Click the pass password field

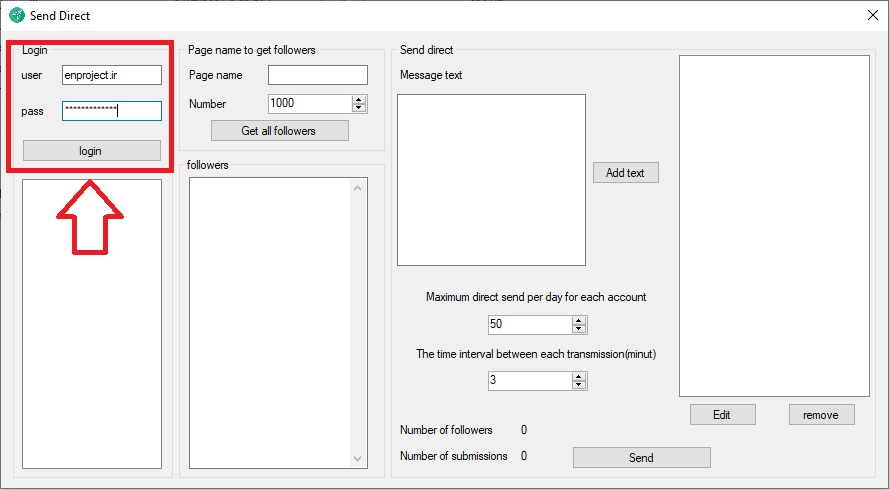(x=111, y=111)
